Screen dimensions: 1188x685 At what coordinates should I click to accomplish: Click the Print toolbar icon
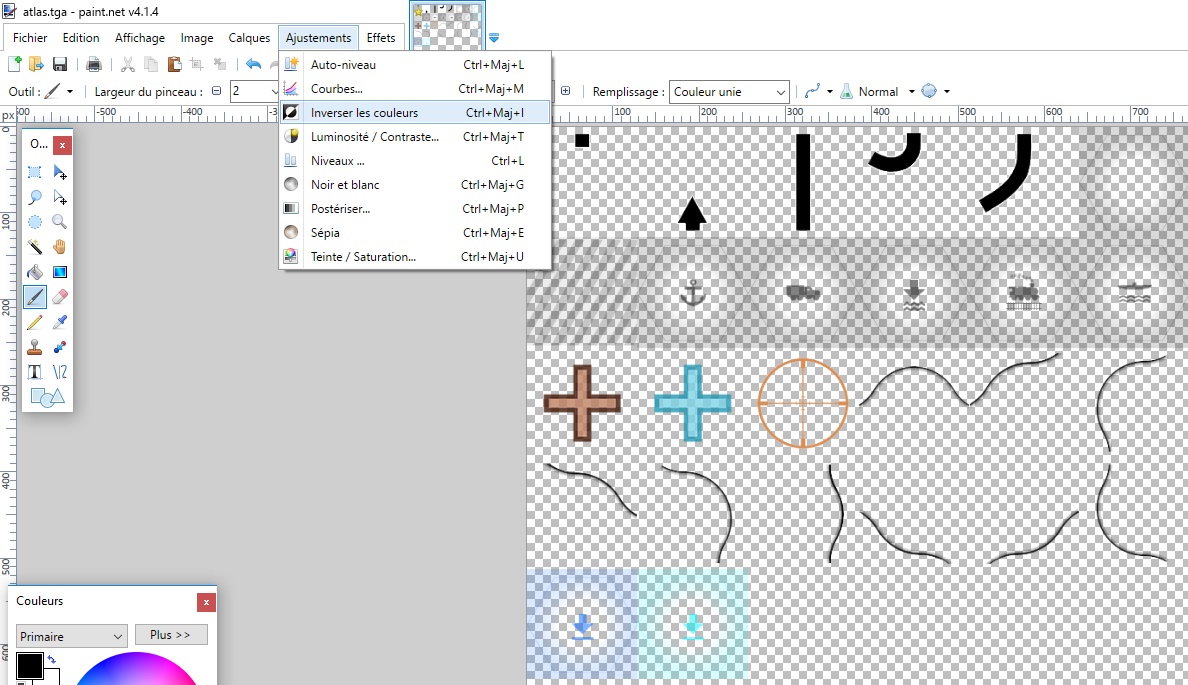point(94,64)
